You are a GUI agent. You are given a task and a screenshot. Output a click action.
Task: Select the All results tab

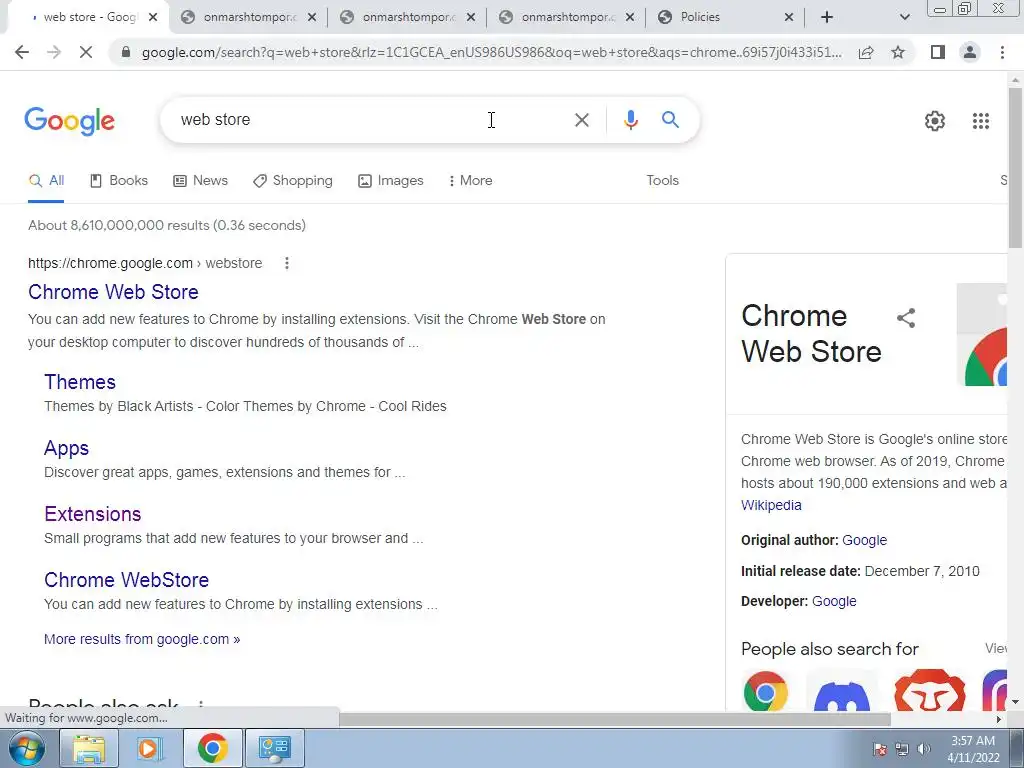click(46, 181)
